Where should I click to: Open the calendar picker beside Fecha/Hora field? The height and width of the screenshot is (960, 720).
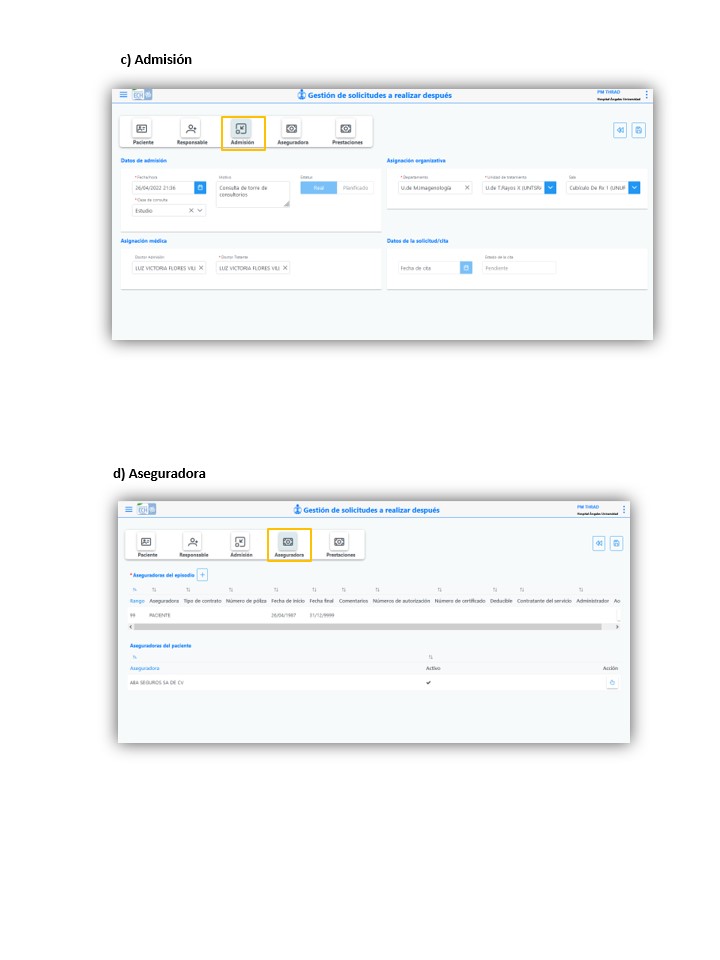tap(199, 187)
